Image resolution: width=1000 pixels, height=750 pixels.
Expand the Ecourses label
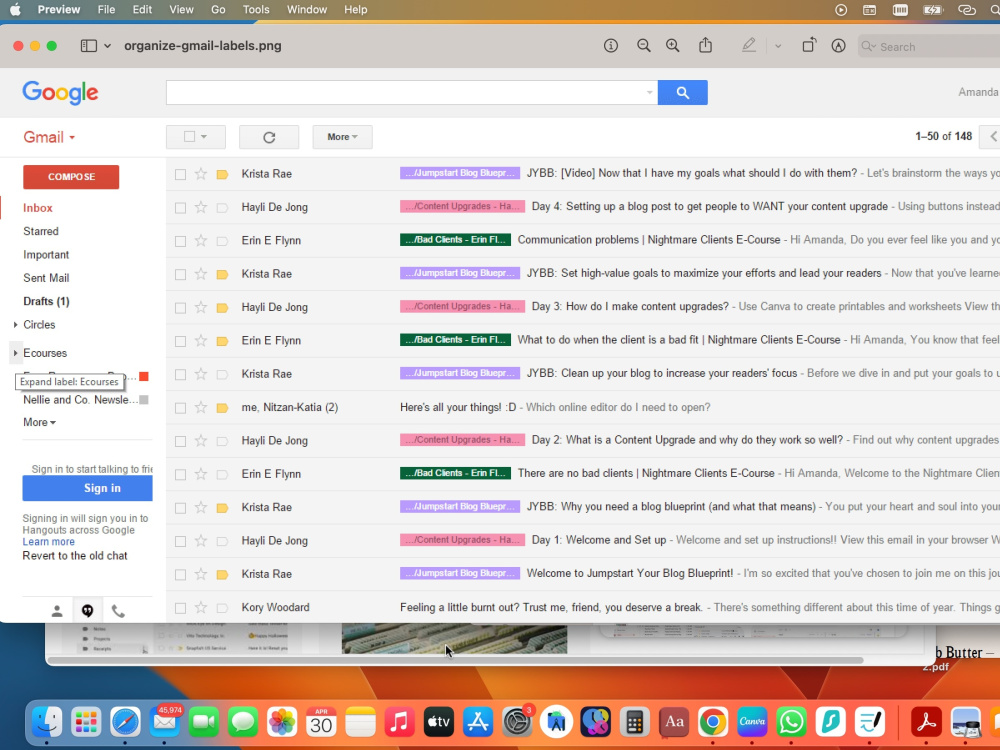15,353
